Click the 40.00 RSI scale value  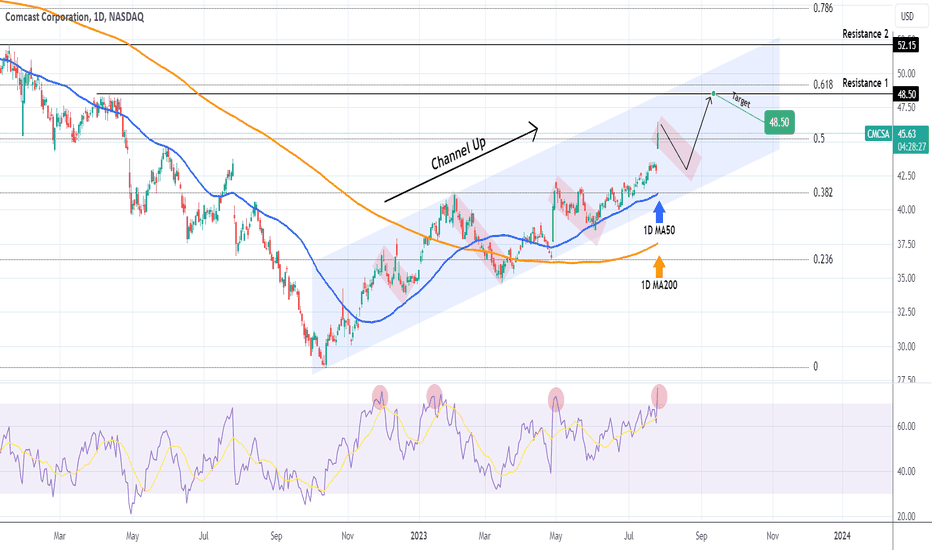(906, 472)
